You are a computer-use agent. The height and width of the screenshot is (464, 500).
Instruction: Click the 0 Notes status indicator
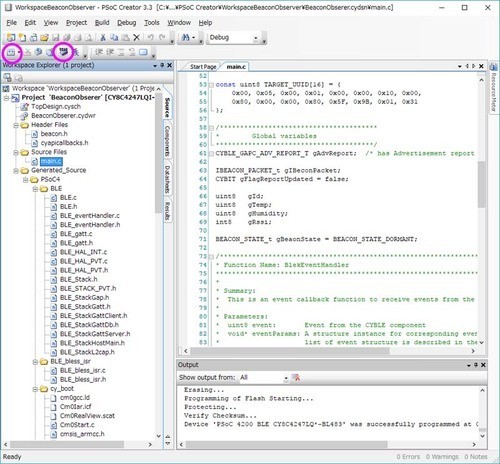tap(476, 457)
